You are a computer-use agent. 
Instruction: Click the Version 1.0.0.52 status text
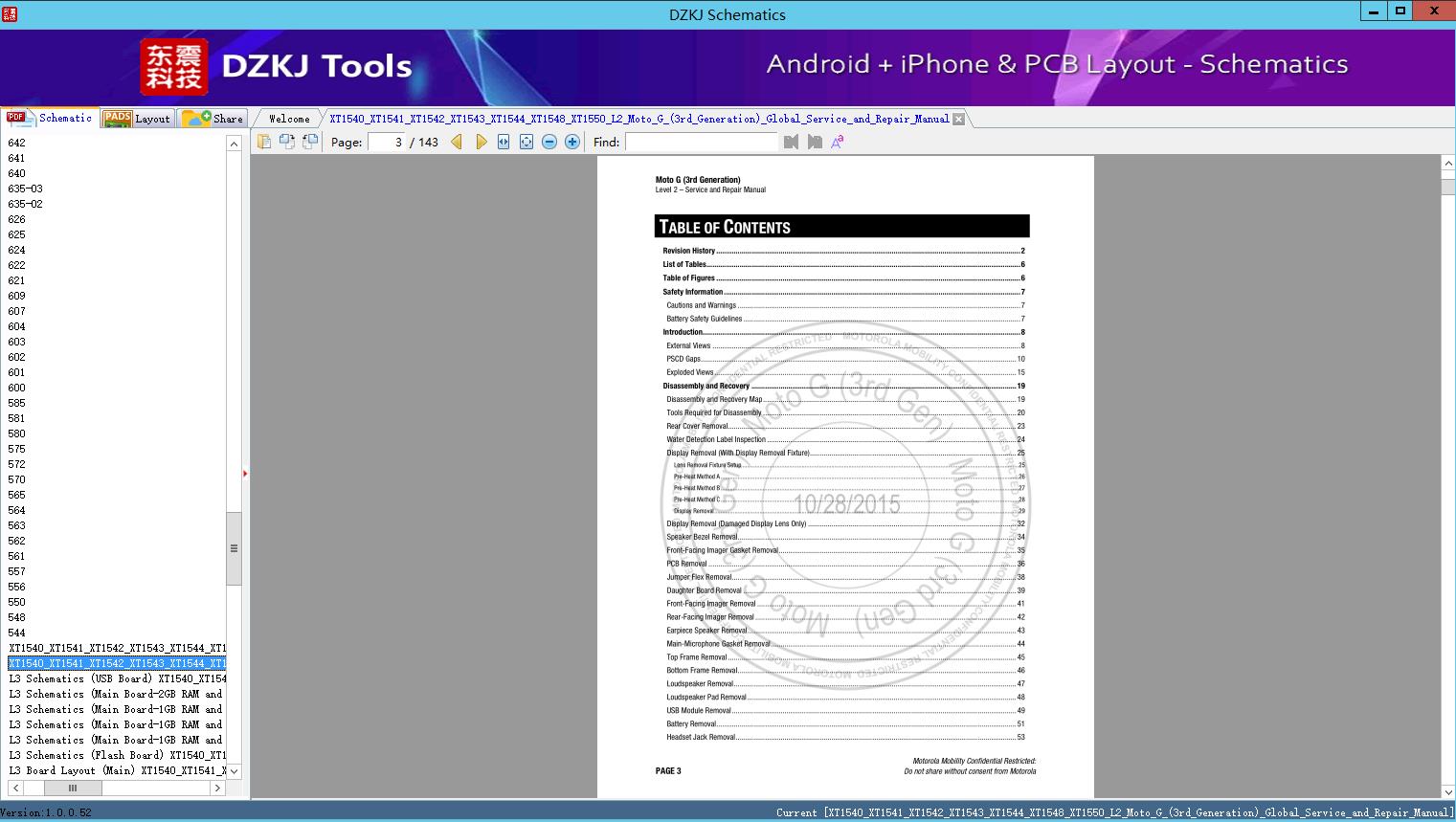46,812
